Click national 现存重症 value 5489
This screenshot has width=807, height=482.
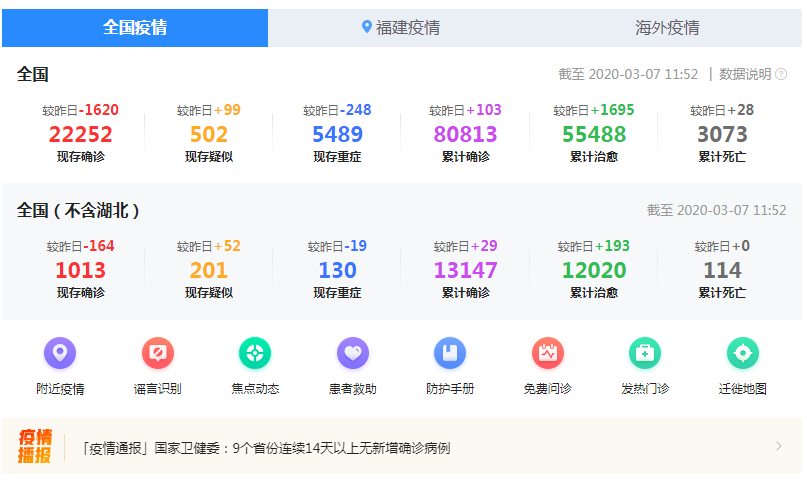pyautogui.click(x=338, y=135)
